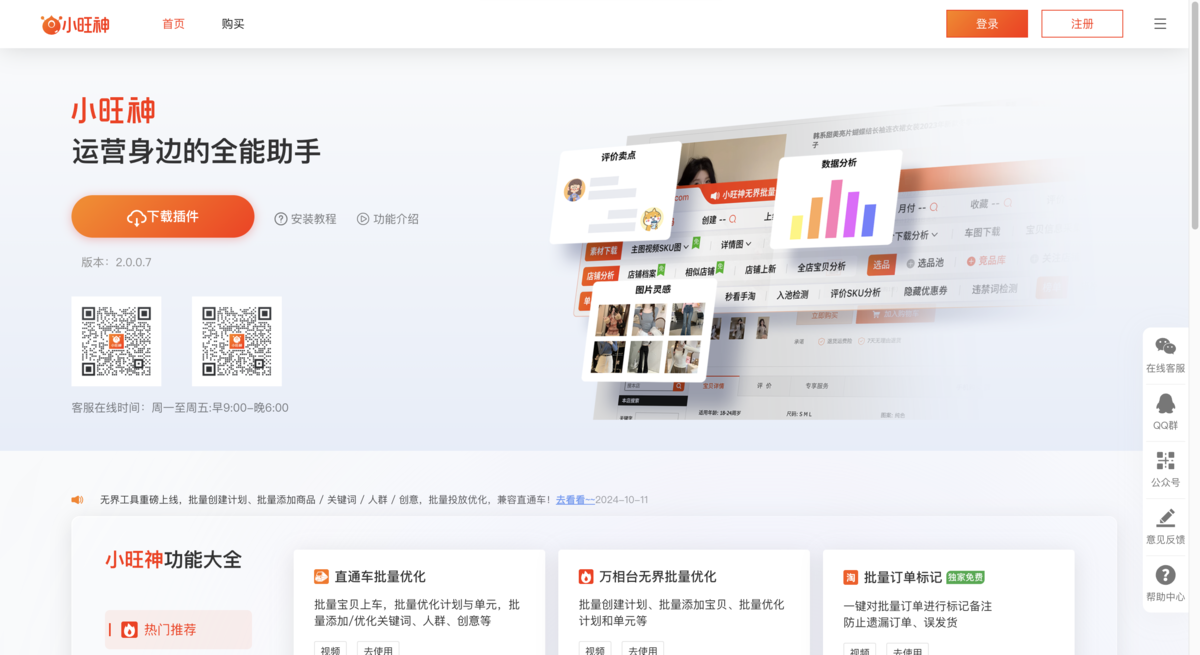Click the 直通车批量优化 card icon

[321, 577]
